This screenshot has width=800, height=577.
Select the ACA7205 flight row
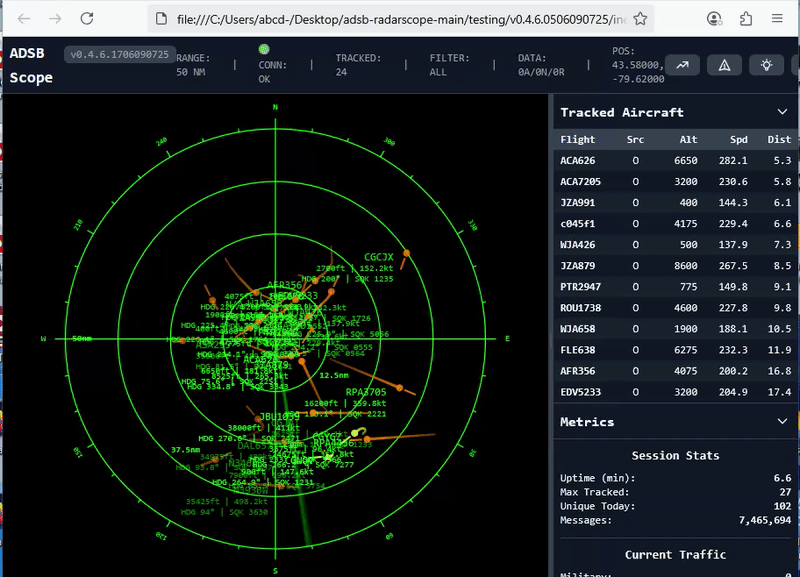(676, 182)
